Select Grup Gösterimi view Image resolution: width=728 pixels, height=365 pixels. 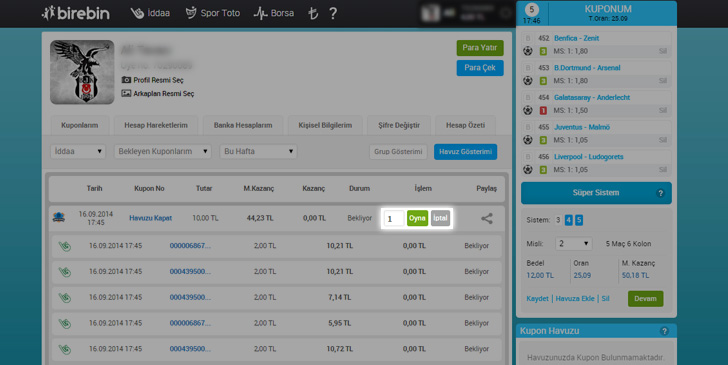pyautogui.click(x=398, y=152)
